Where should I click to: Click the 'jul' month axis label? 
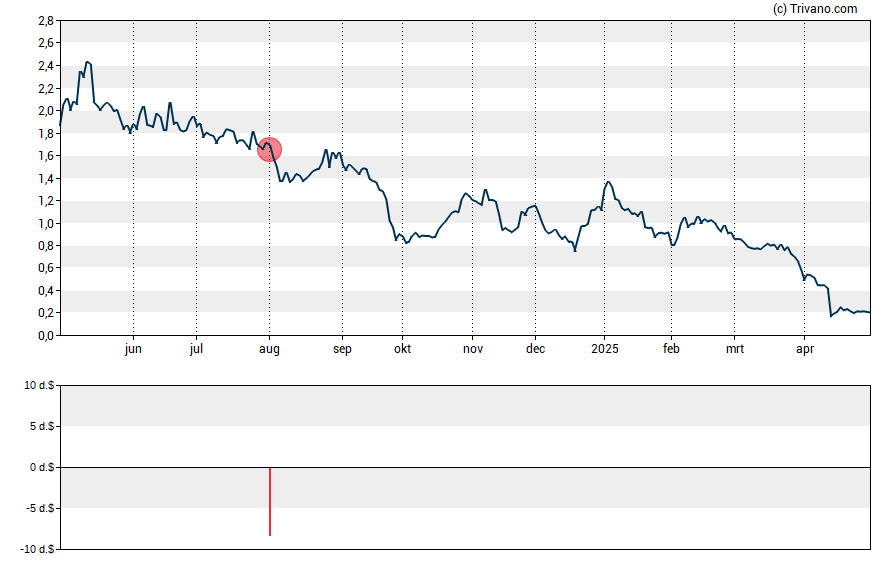pos(196,349)
